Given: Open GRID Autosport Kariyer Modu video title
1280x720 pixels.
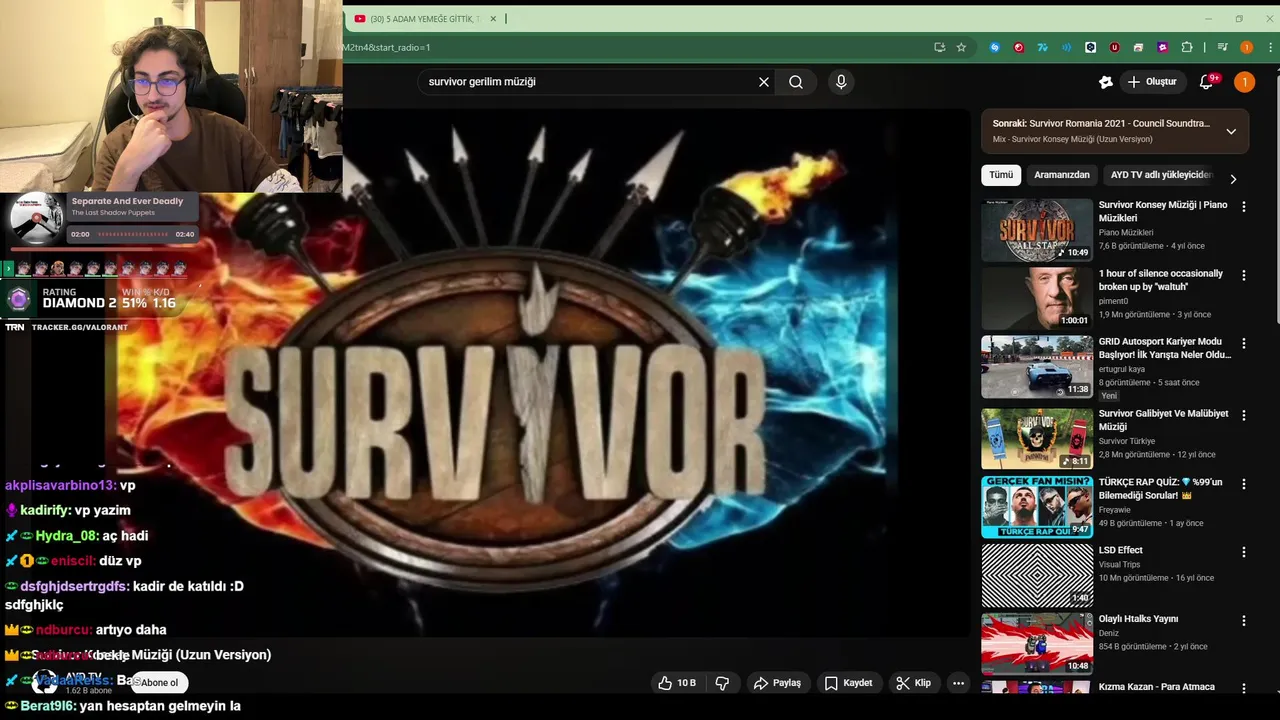Looking at the screenshot, I should [1165, 348].
